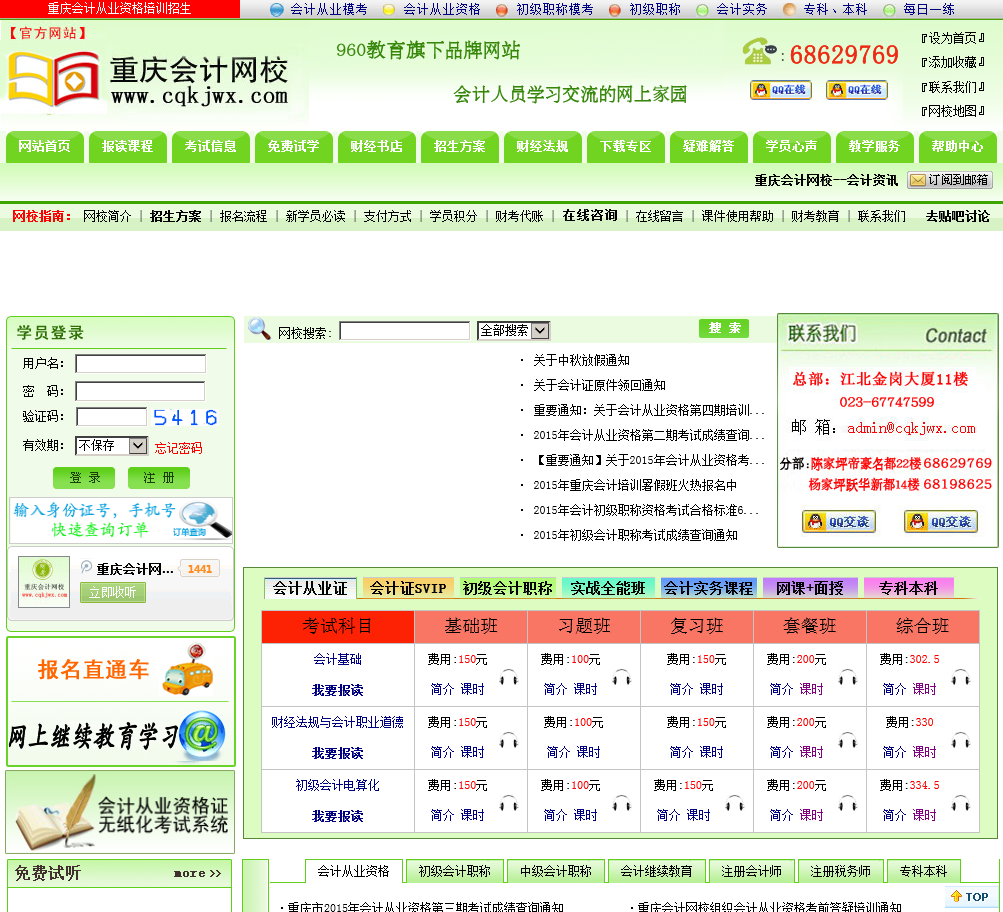Screen dimensions: 1003x912
Task: Click the 财经法规与会计职业道德 subject link
Action: (337, 722)
